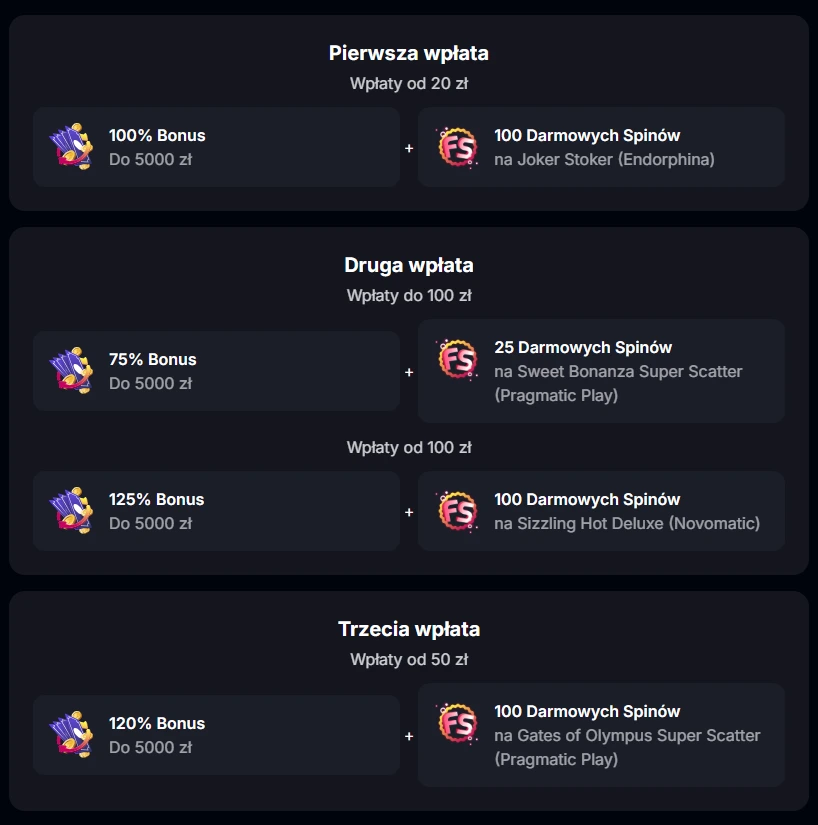Click the 100% Bonus joker icon
Viewport: 818px width, 825px height.
[x=71, y=147]
